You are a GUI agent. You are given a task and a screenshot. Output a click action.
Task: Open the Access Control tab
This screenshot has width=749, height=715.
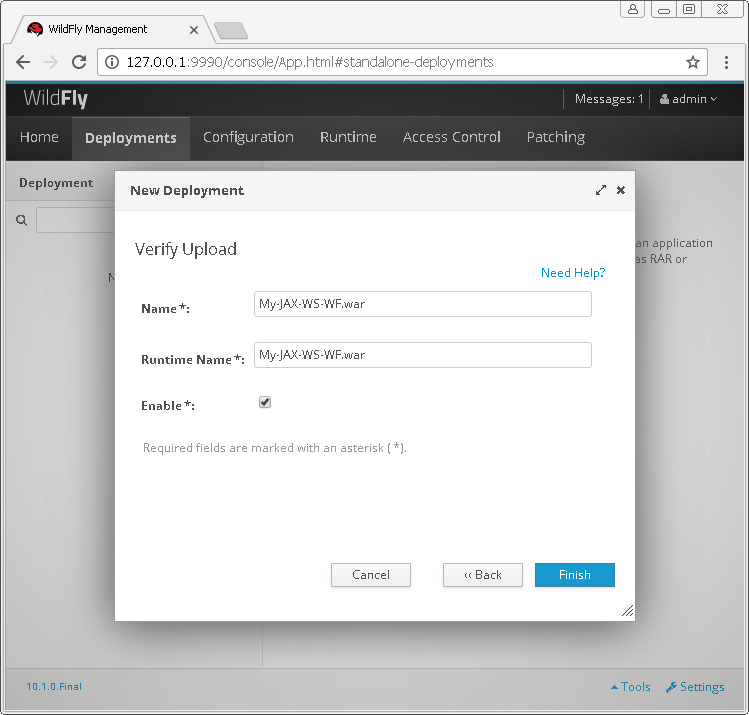click(452, 137)
